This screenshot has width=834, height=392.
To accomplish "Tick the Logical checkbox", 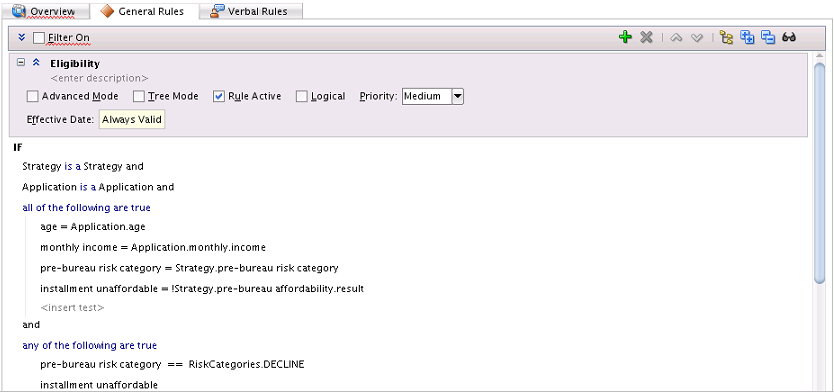I will tap(302, 96).
